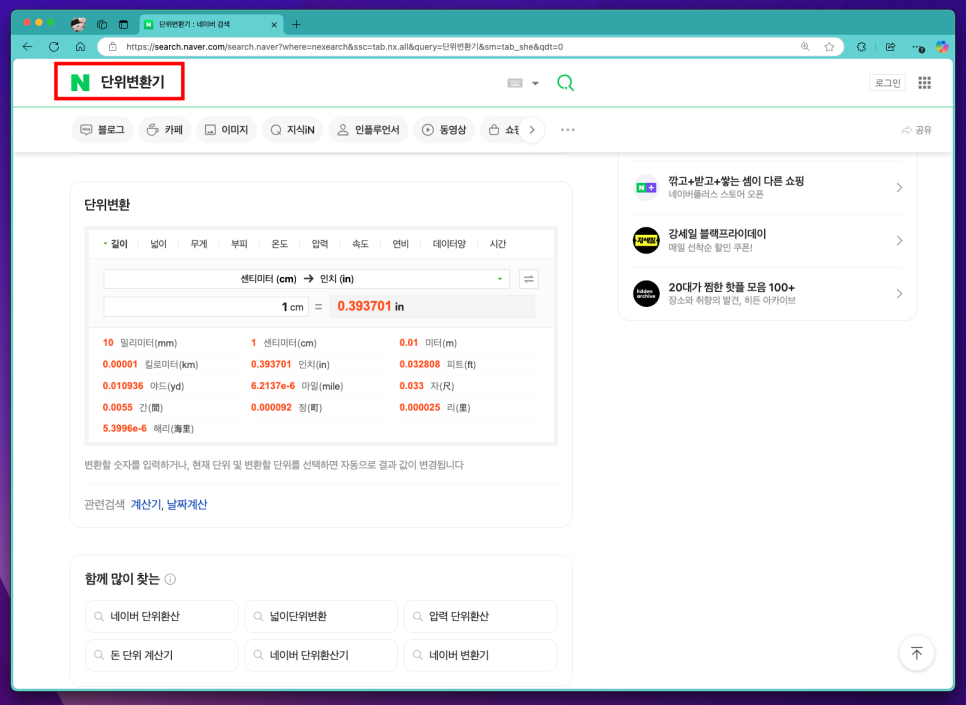This screenshot has height=705, width=966.
Task: Select the 온도 unit category
Action: tap(280, 244)
